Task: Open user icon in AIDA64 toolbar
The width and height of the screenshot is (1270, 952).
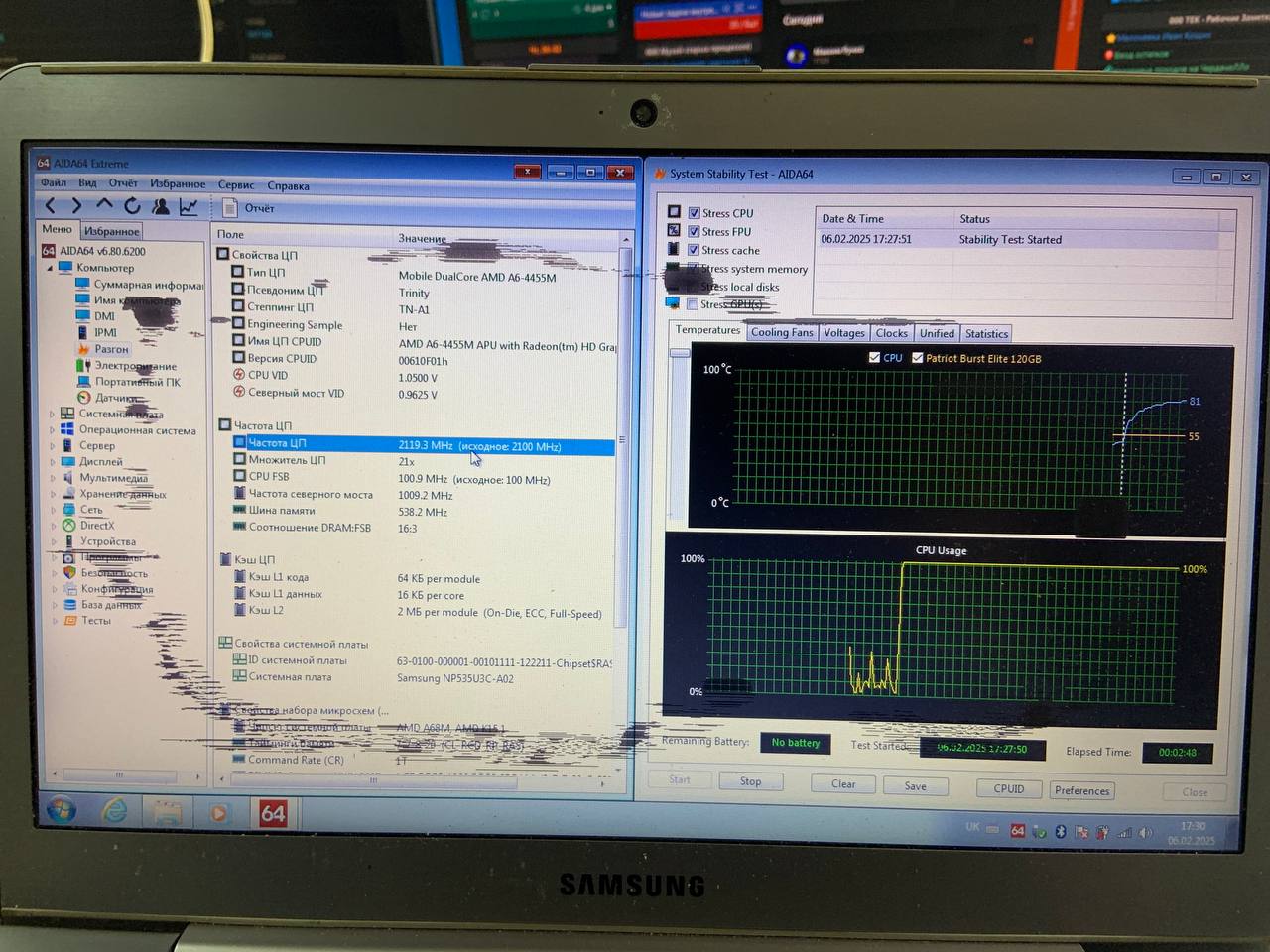Action: (x=160, y=206)
